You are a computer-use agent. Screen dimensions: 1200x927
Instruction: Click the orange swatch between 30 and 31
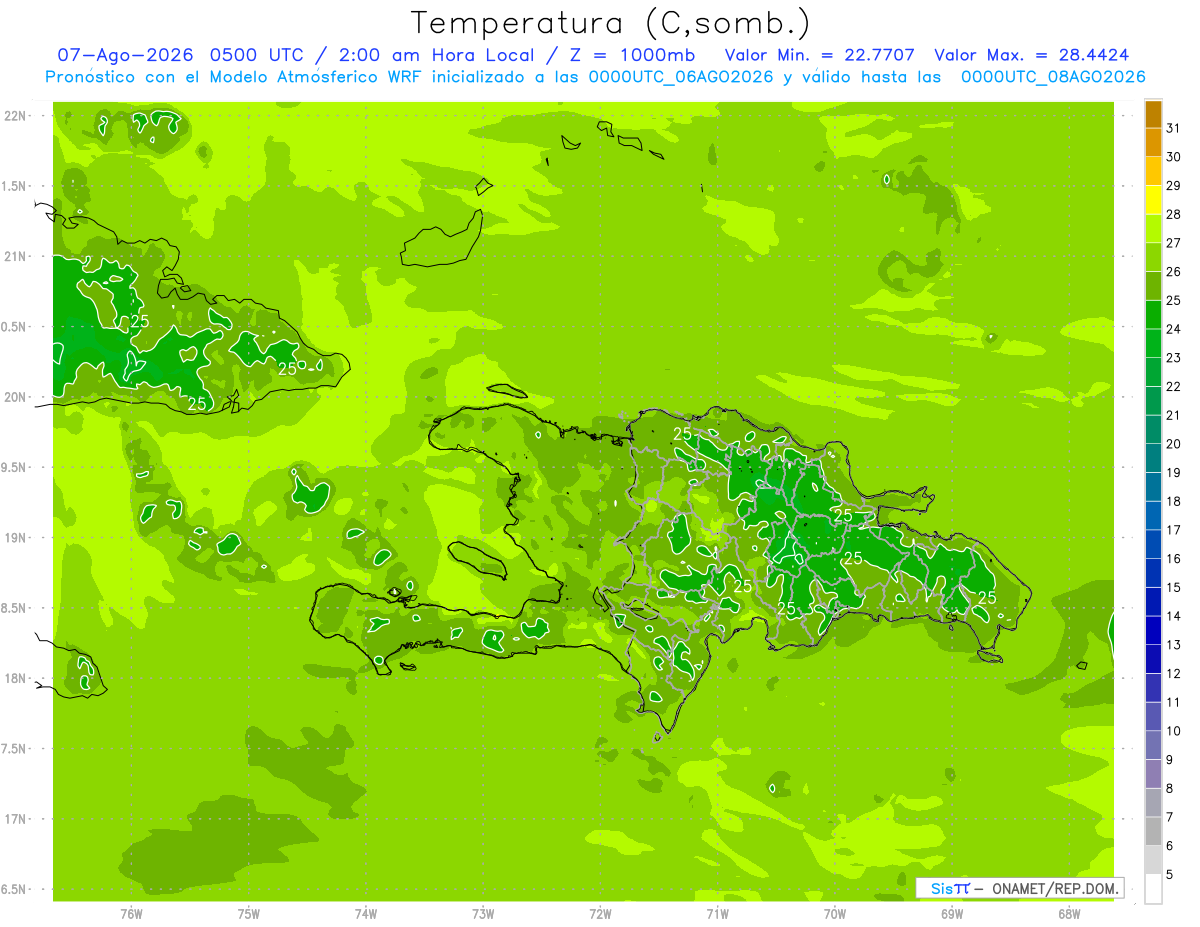[x=1153, y=143]
